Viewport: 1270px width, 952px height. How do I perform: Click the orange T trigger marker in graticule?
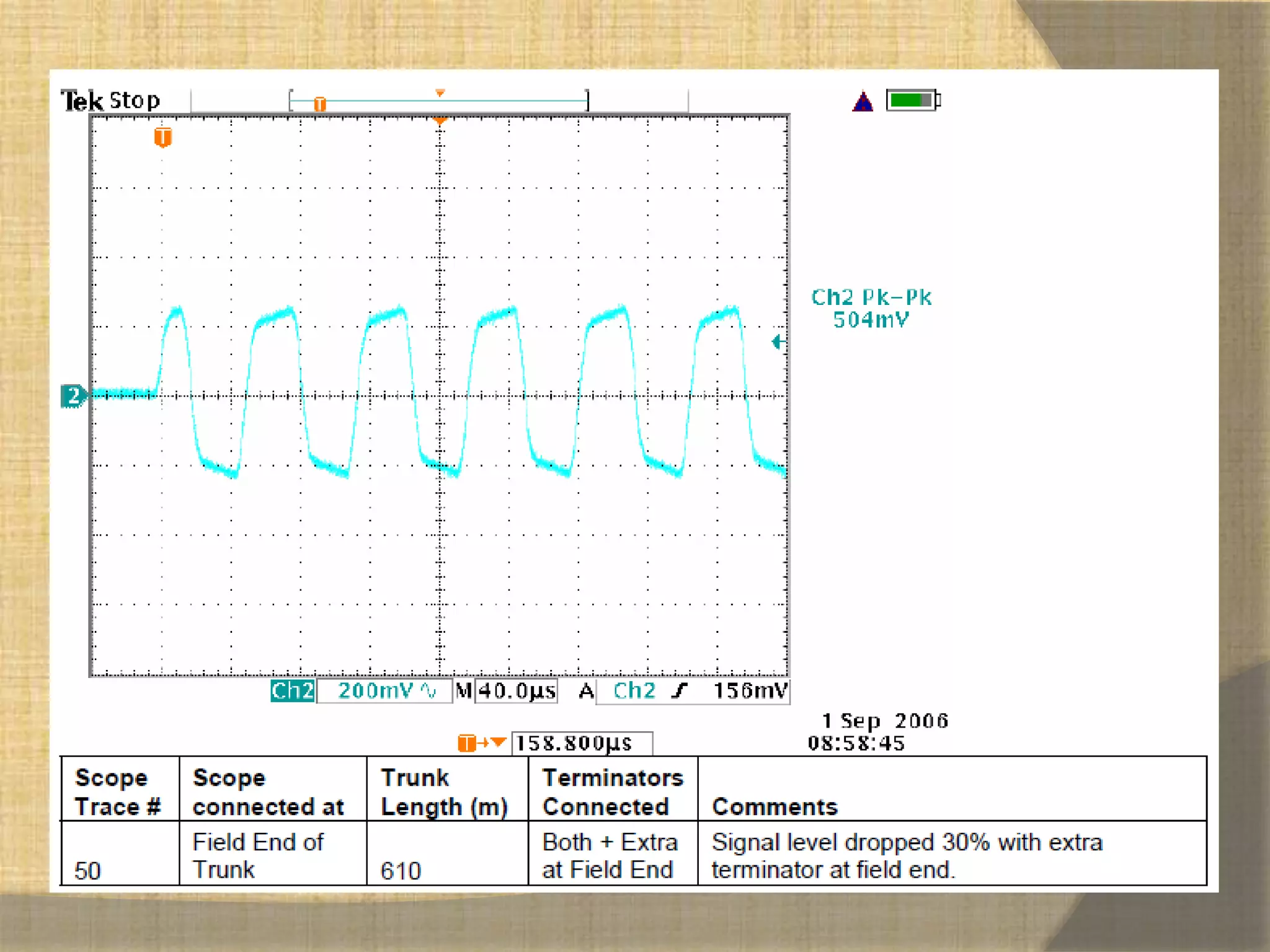[x=162, y=137]
